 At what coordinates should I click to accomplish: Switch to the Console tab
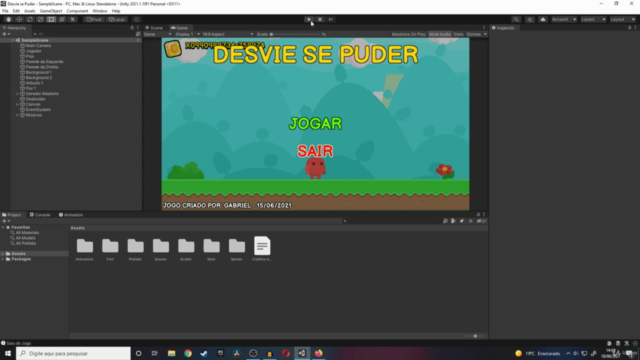[x=40, y=215]
